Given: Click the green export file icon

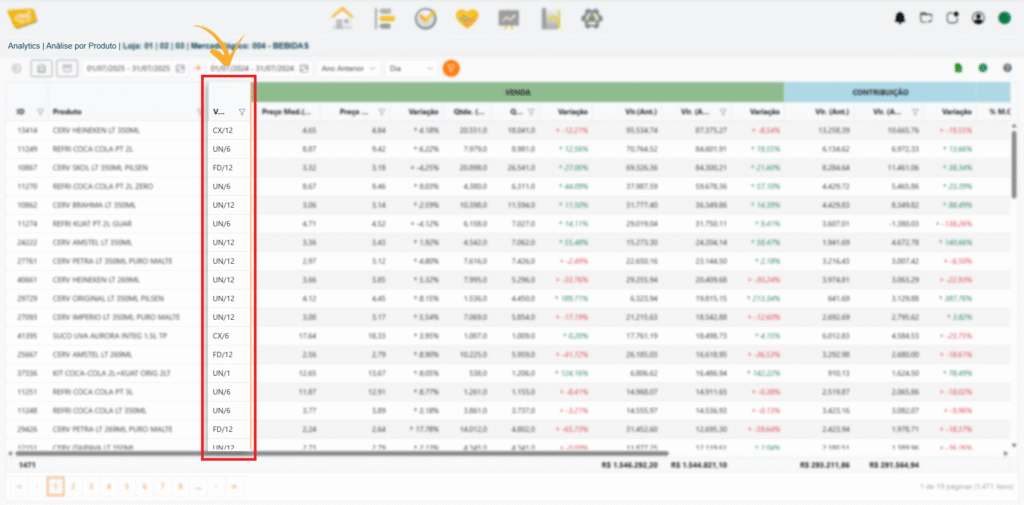Looking at the screenshot, I should [x=958, y=68].
